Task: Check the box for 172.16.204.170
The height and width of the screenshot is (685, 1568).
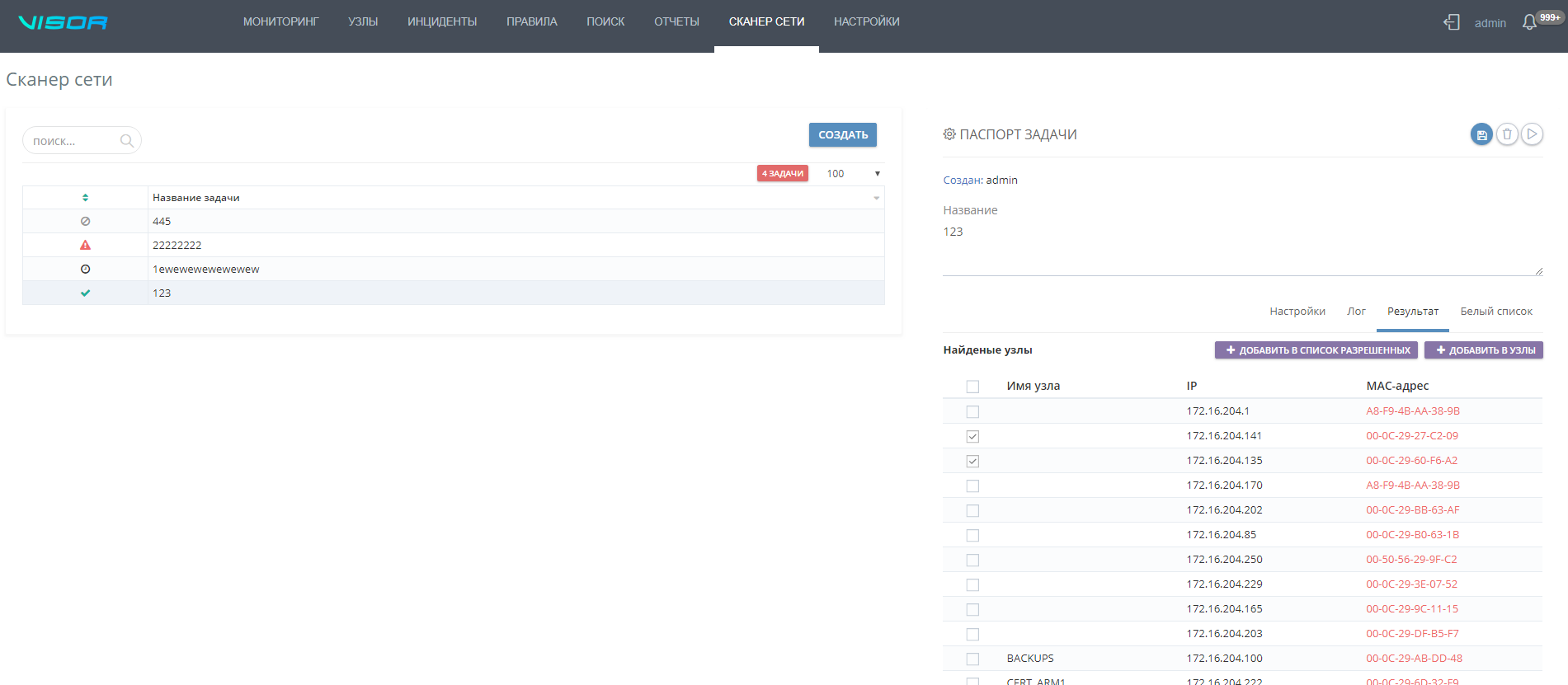Action: (972, 486)
